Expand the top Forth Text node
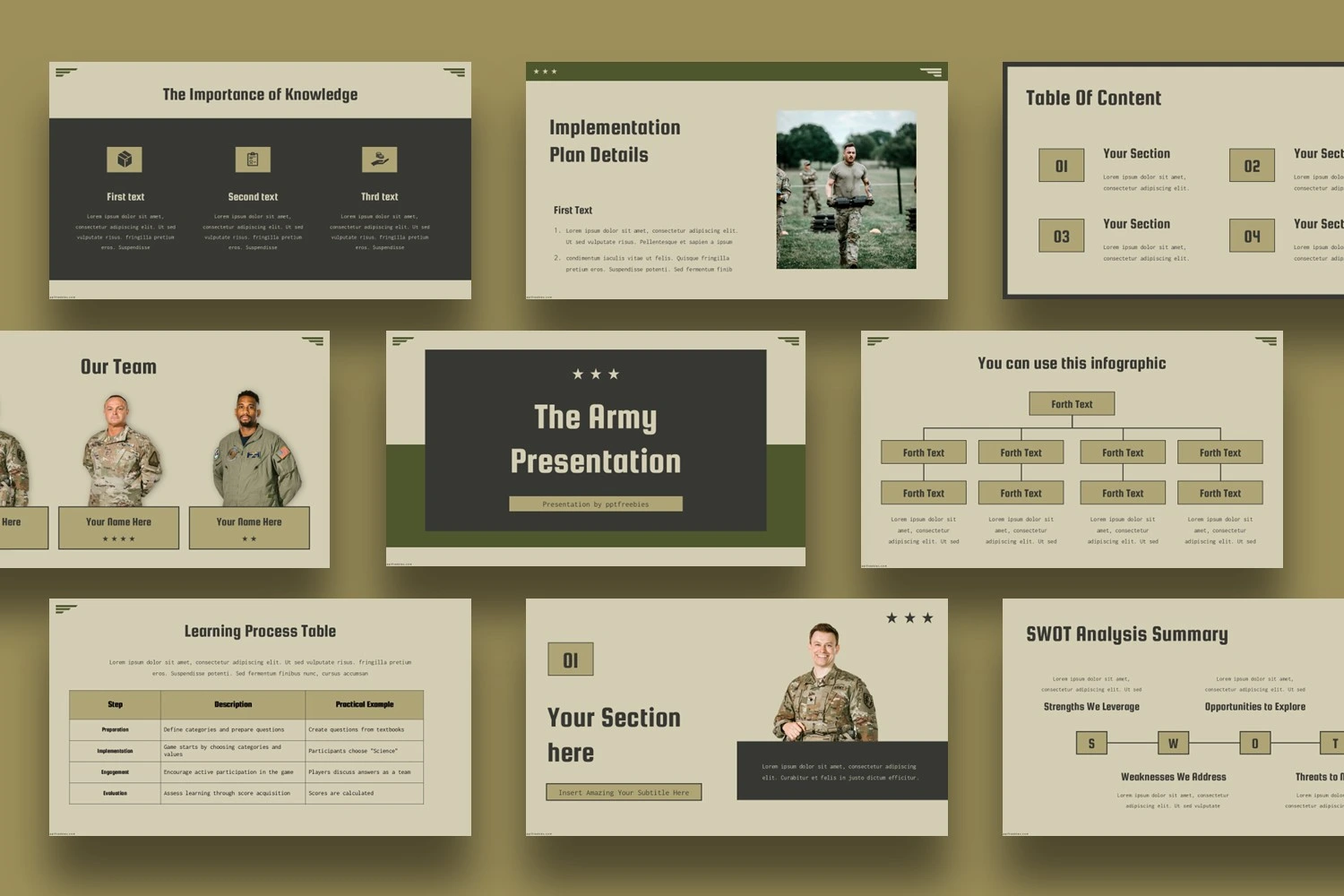Screen dimensions: 1344x896 1072,403
